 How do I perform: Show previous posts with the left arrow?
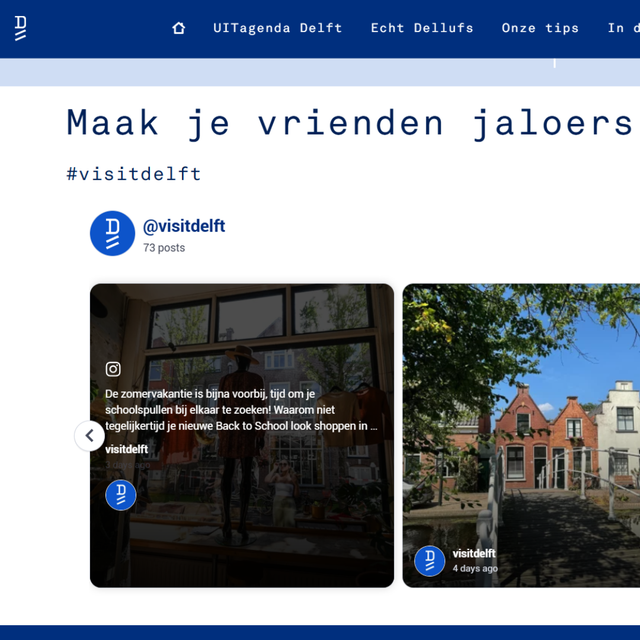tap(89, 436)
